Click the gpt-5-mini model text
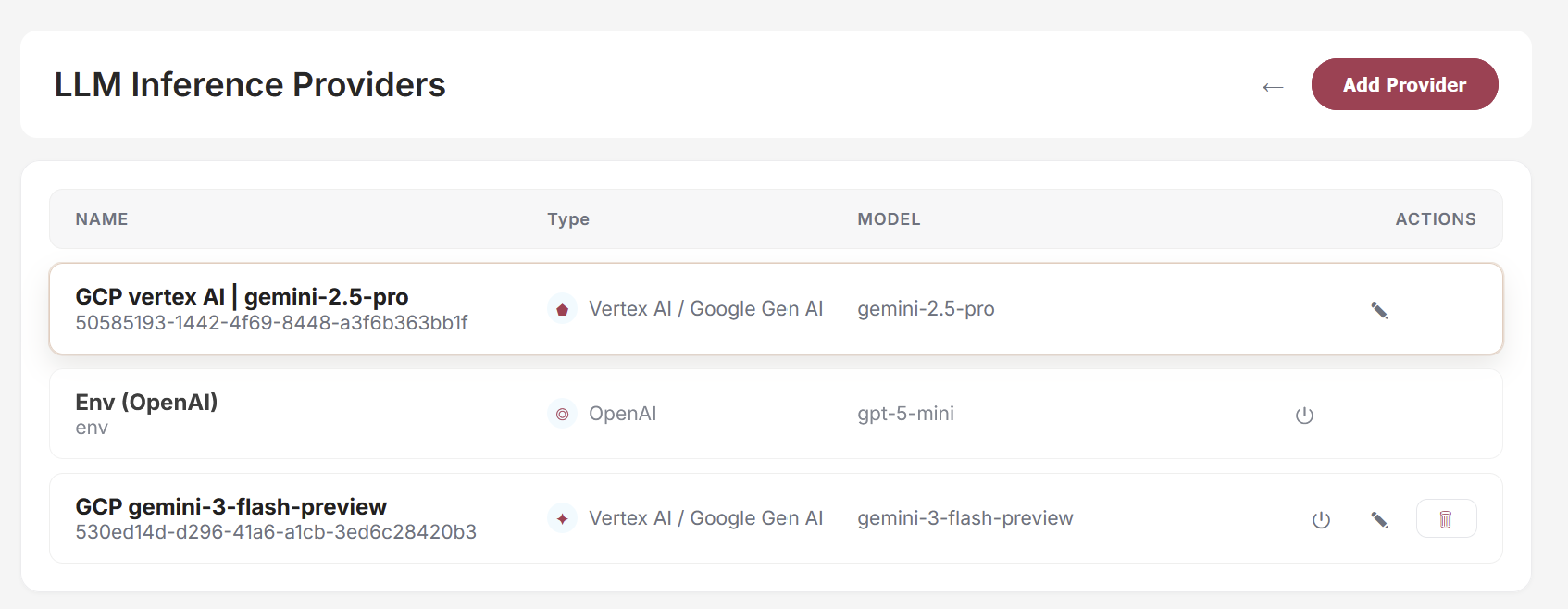 [905, 414]
